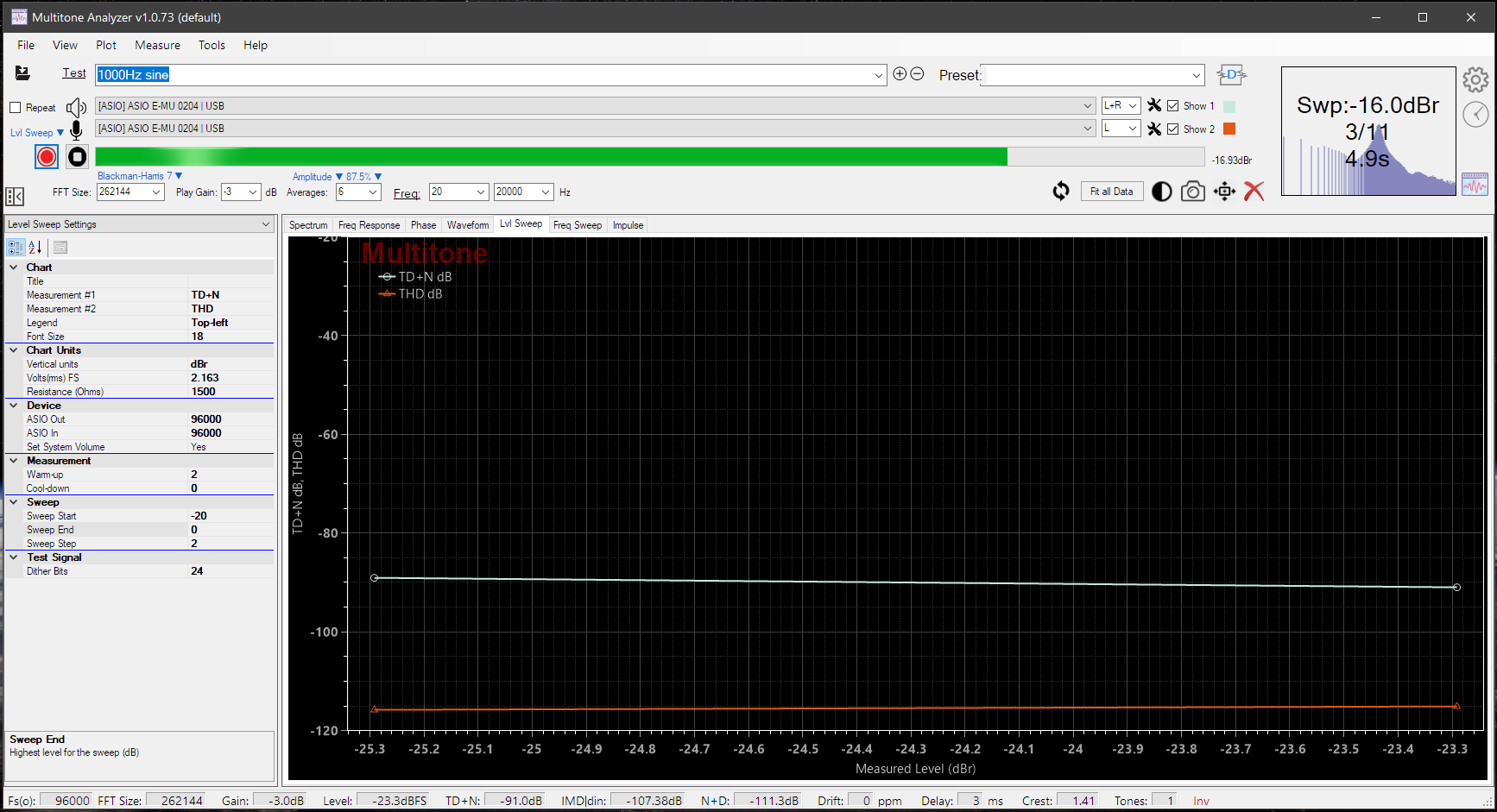Viewport: 1497px width, 812px height.
Task: Click the Show 2 orange color swatch
Action: [1229, 129]
